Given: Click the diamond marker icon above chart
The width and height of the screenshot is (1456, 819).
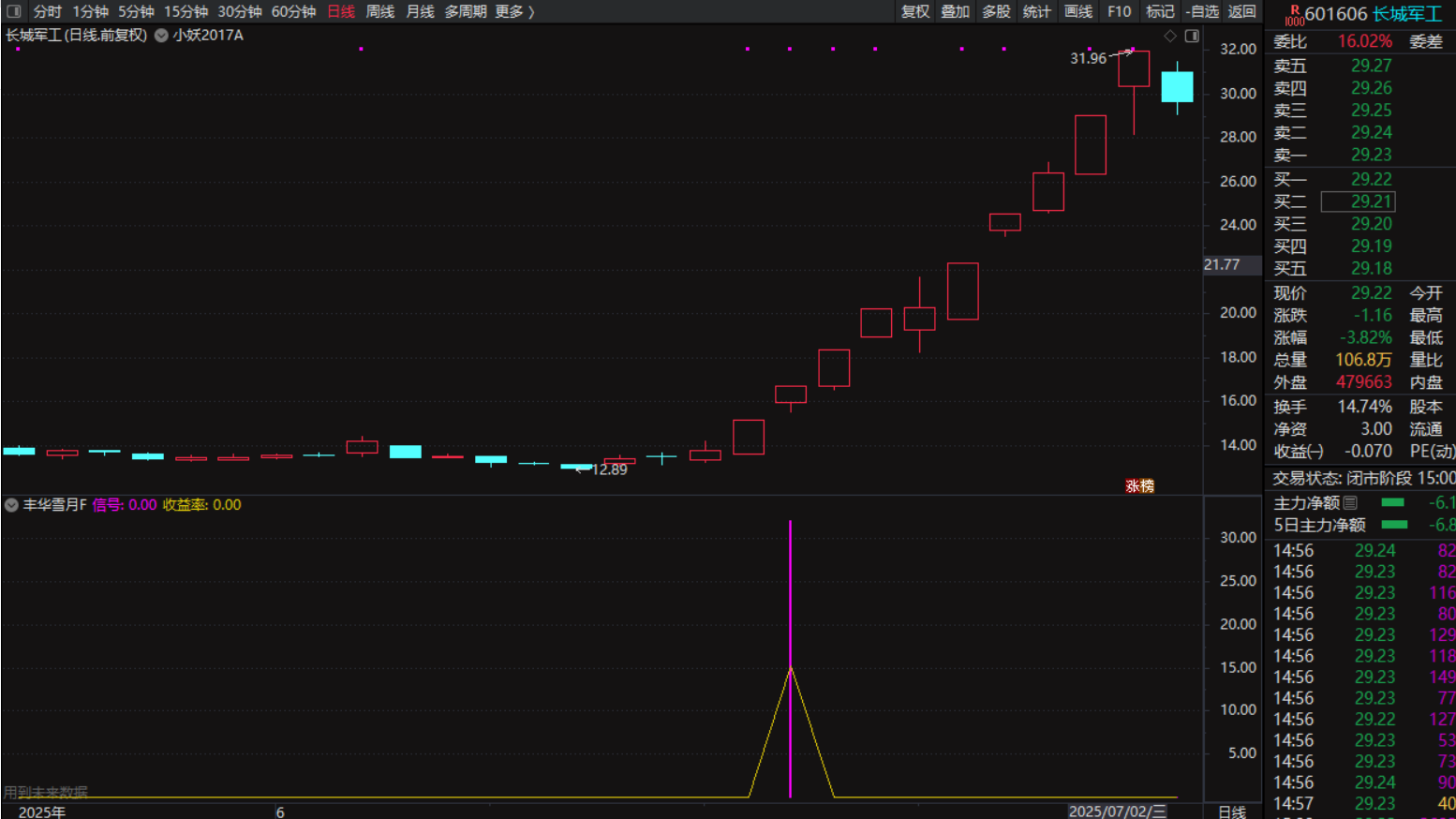Looking at the screenshot, I should click(x=1170, y=36).
